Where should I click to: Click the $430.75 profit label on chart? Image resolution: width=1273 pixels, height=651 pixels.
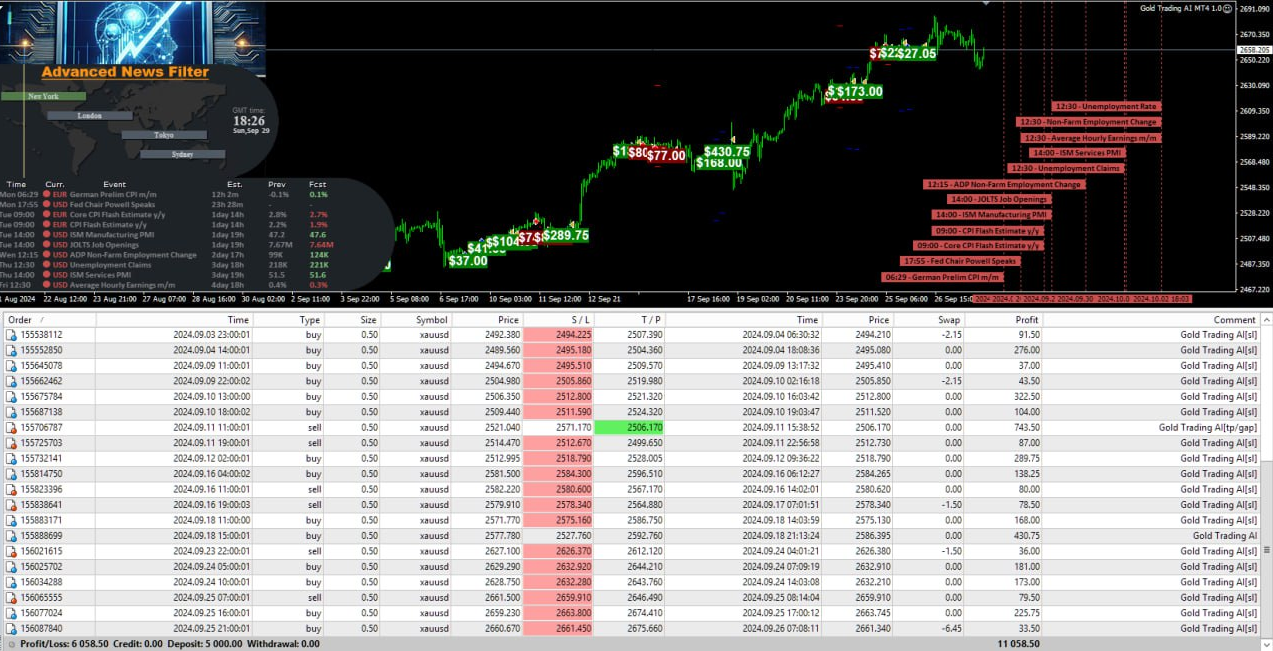click(727, 152)
